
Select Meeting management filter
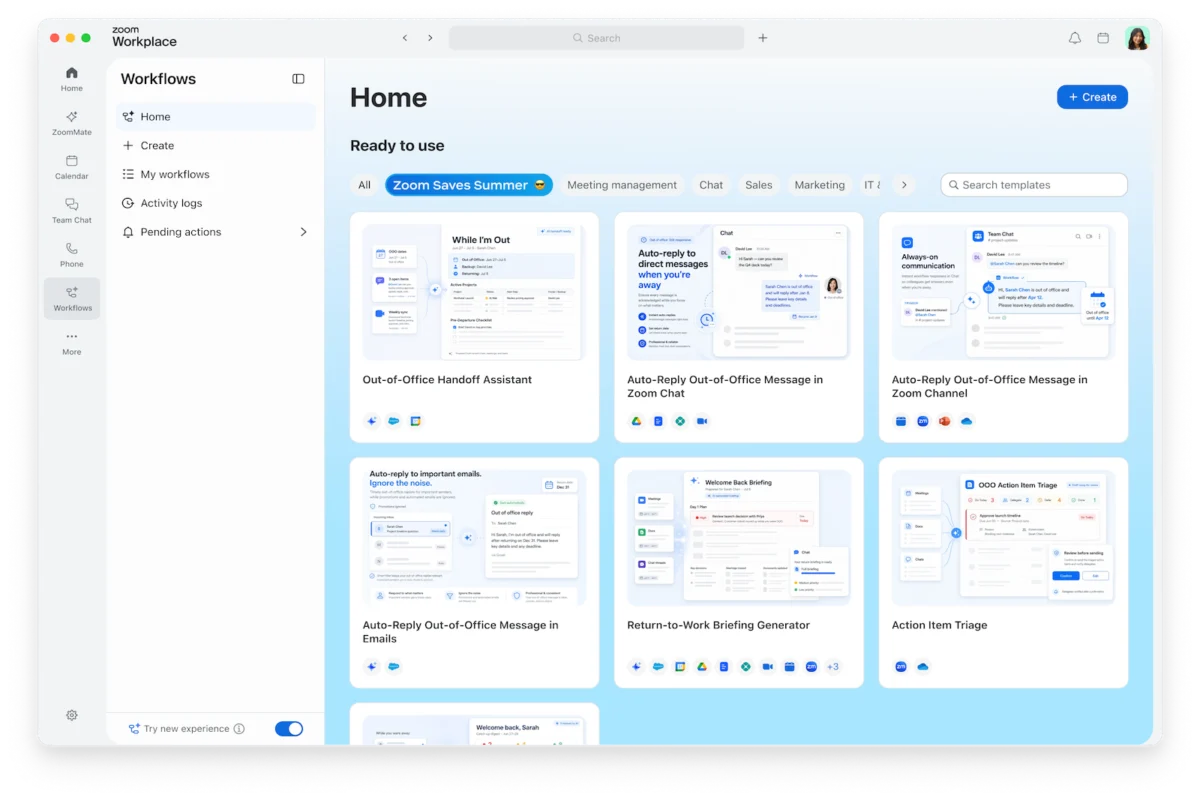point(622,185)
